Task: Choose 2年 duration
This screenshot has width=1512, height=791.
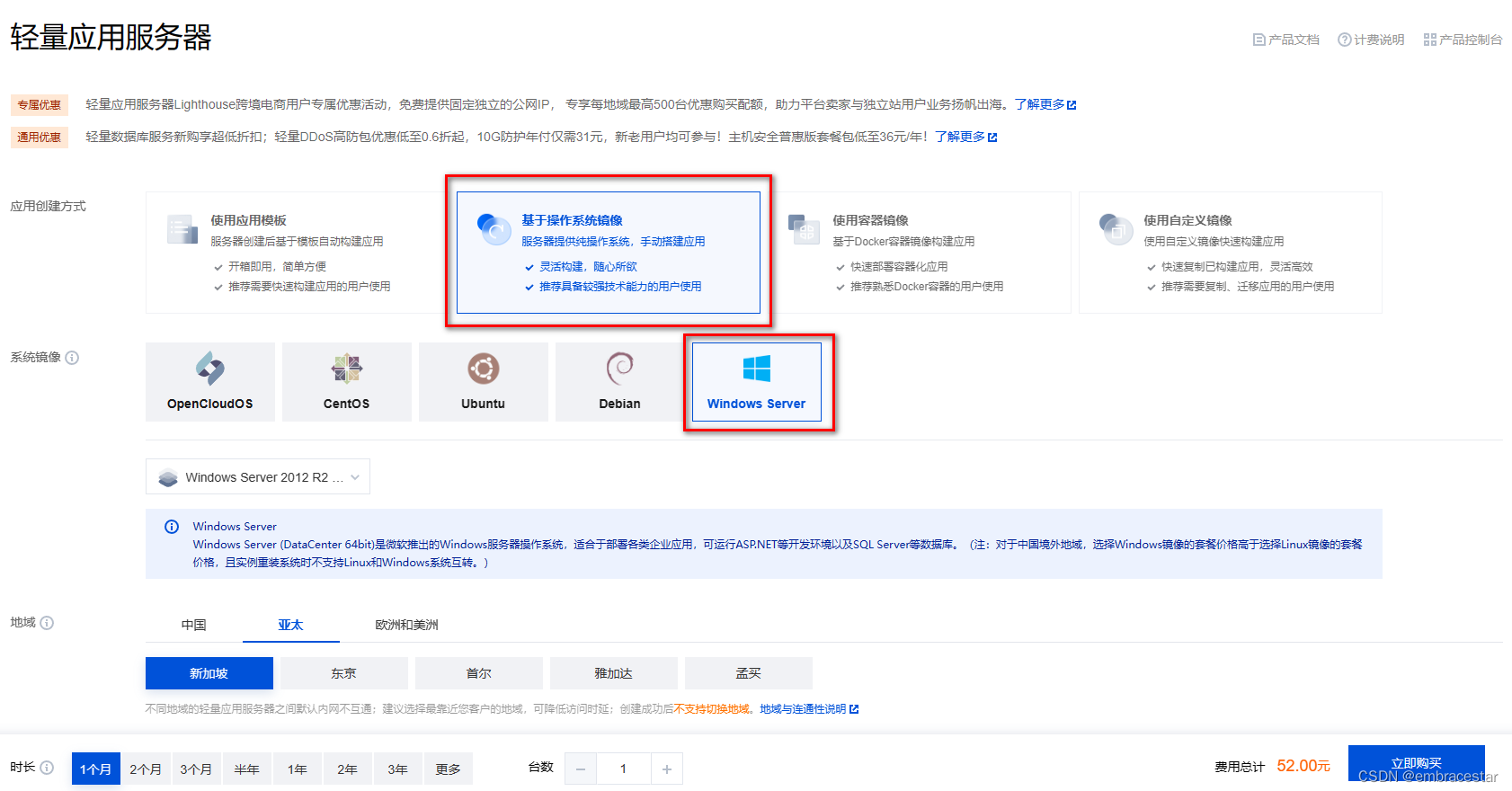Action: pyautogui.click(x=348, y=769)
